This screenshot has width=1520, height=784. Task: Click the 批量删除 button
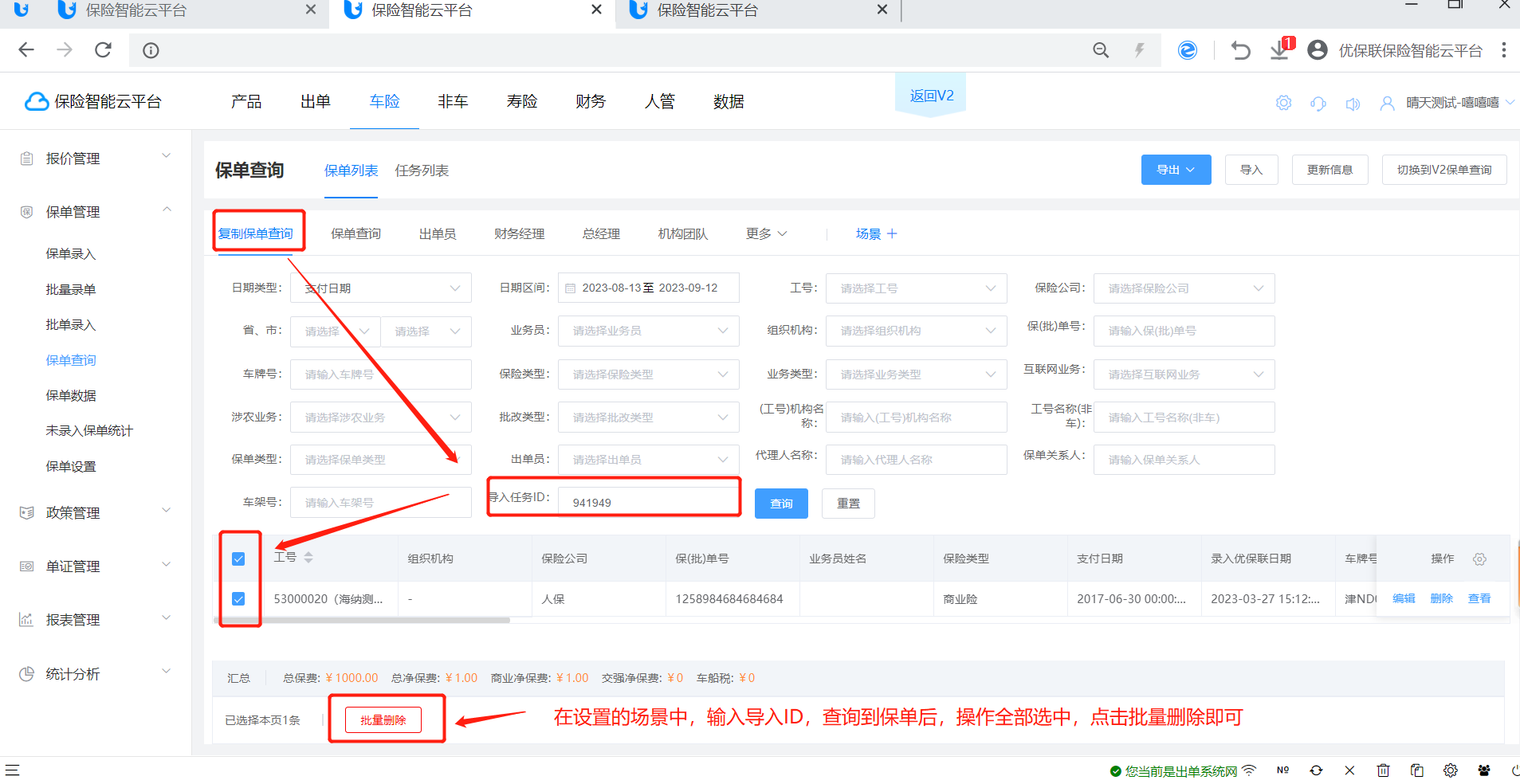point(383,719)
